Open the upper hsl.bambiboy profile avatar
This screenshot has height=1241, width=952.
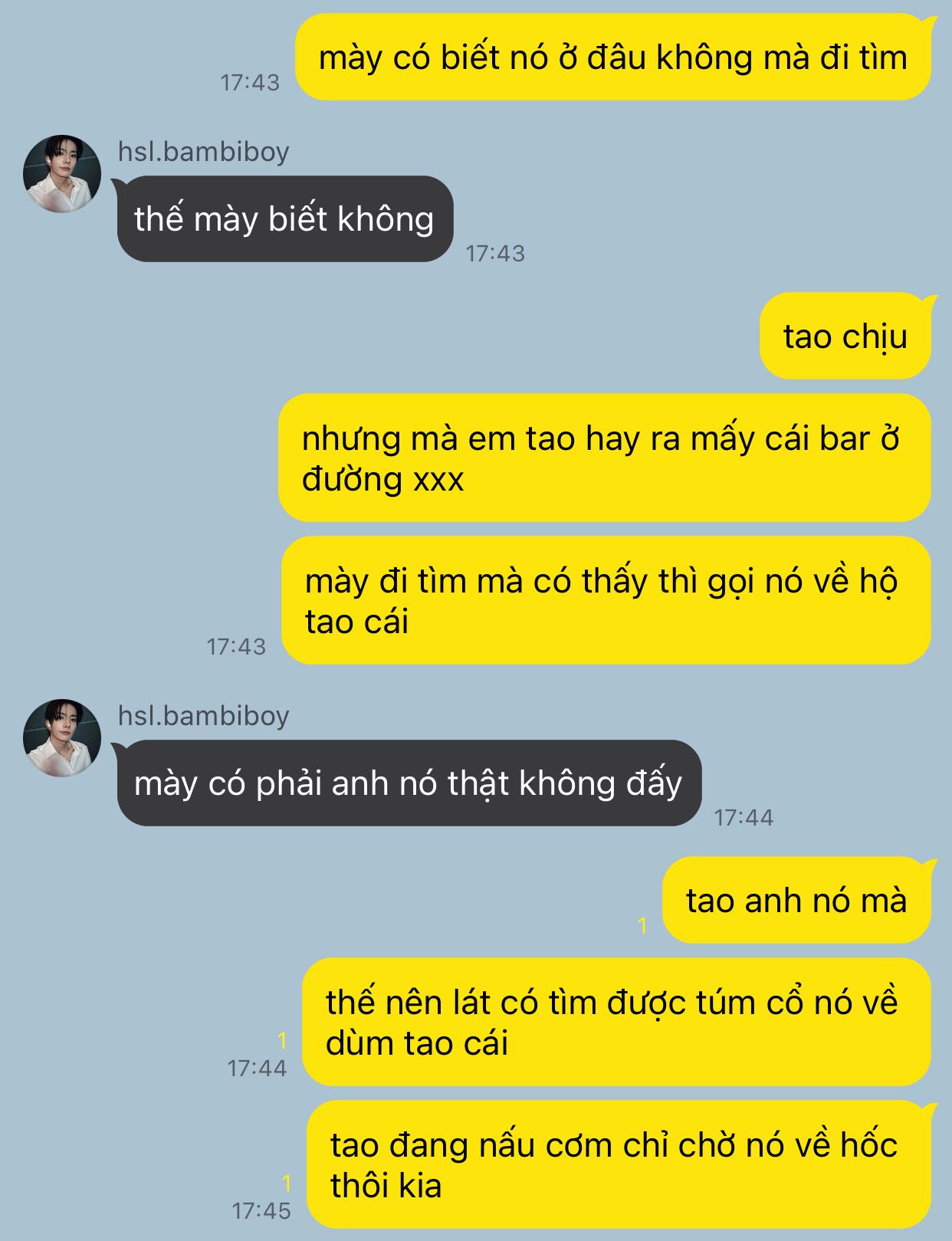(62, 174)
